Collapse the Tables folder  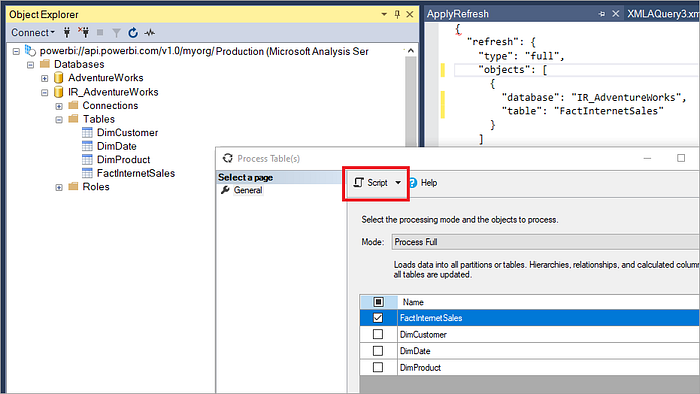[59, 120]
